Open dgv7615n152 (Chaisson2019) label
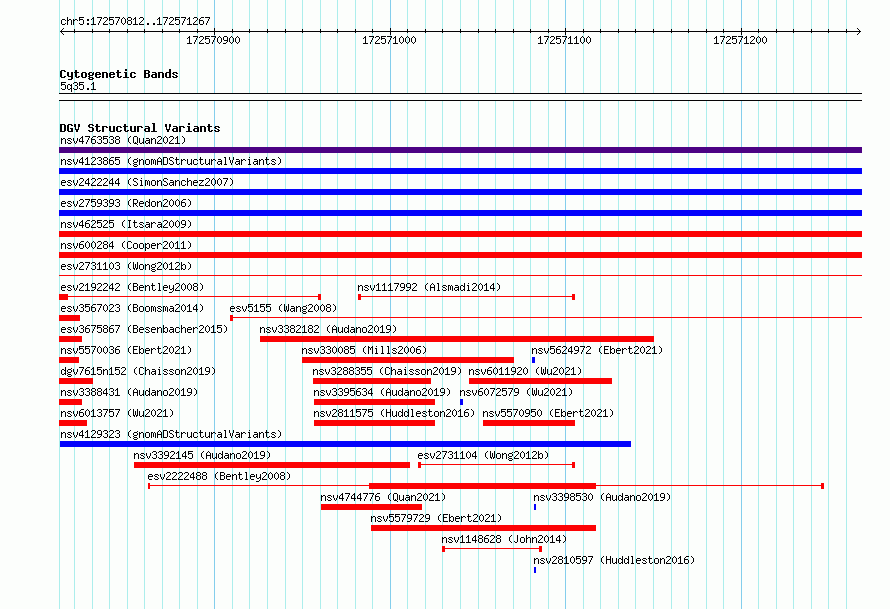The width and height of the screenshot is (890, 609). (x=138, y=371)
